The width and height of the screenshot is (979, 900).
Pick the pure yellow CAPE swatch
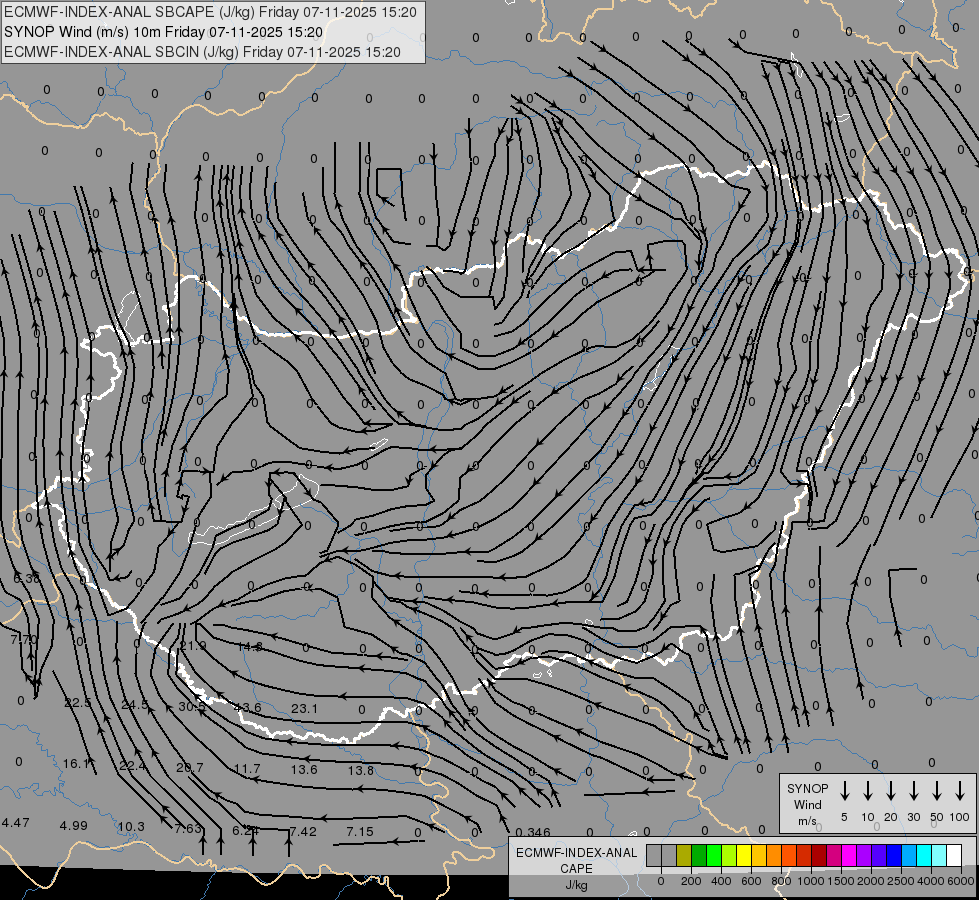(x=744, y=856)
